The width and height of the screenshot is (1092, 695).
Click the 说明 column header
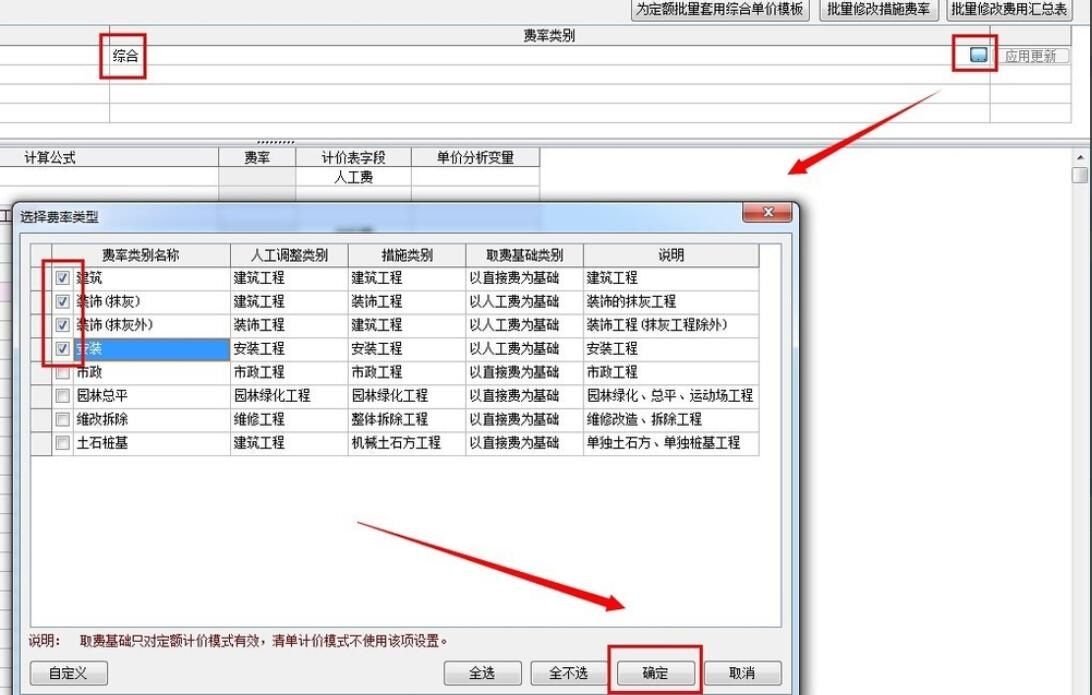(x=671, y=255)
